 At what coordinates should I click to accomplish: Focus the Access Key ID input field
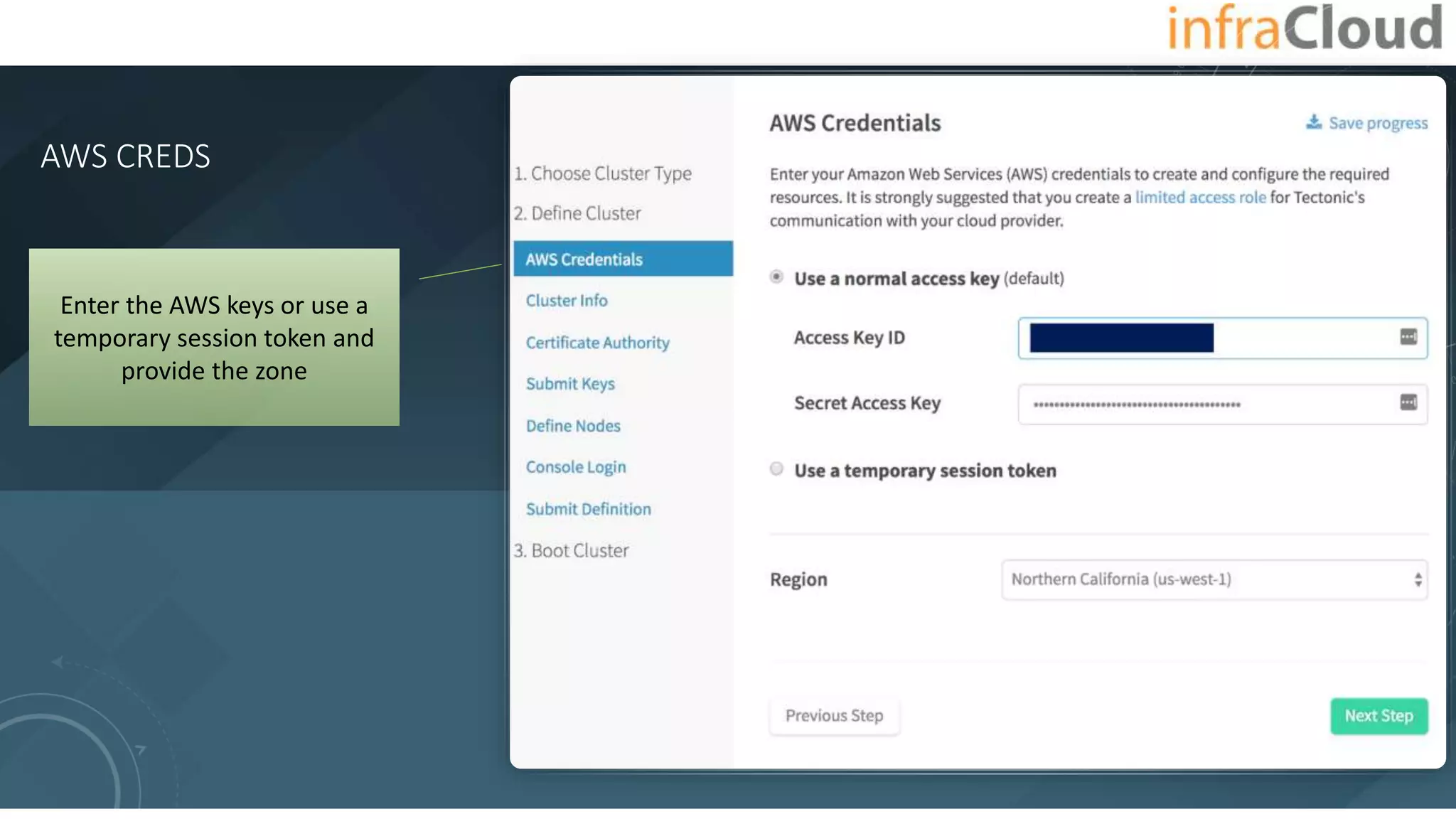coord(1222,338)
